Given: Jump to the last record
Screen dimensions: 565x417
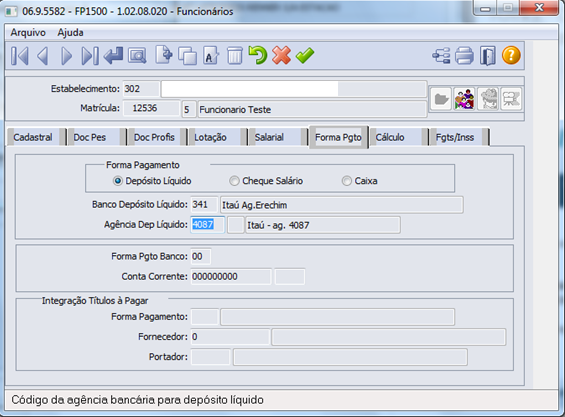Looking at the screenshot, I should pyautogui.click(x=90, y=56).
